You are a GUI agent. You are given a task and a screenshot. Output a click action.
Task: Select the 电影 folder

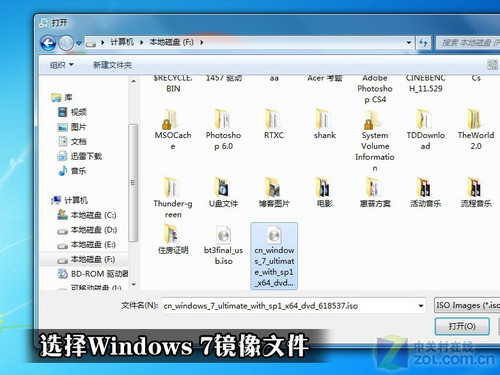tap(325, 192)
